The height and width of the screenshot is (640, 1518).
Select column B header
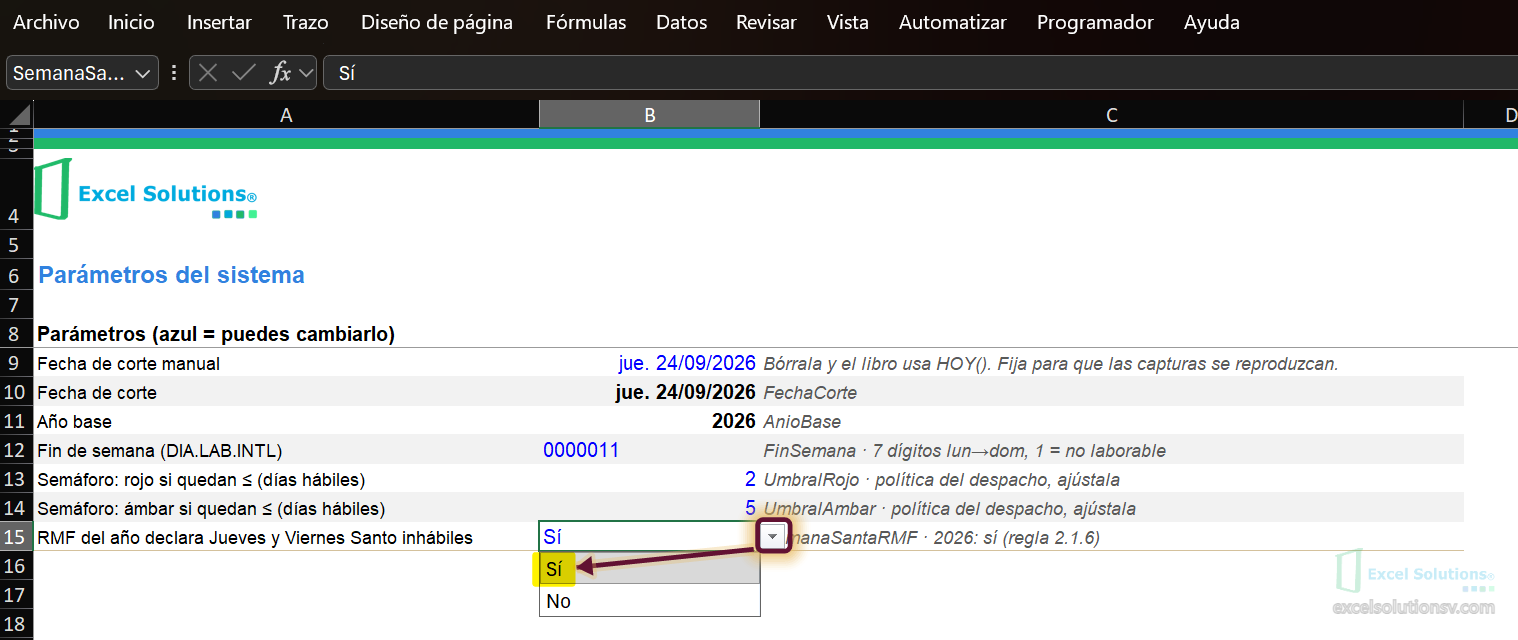point(649,115)
